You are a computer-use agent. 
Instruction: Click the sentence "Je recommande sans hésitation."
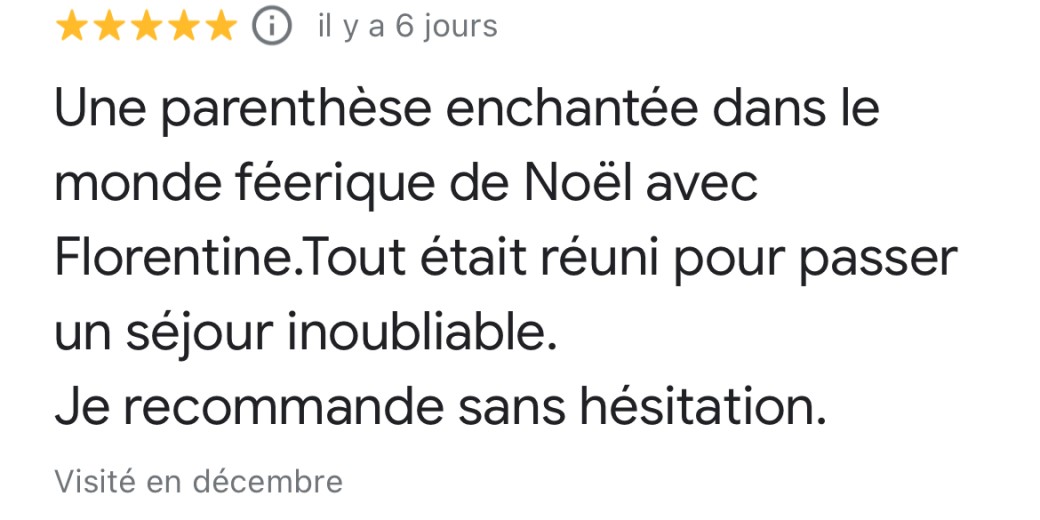(441, 409)
